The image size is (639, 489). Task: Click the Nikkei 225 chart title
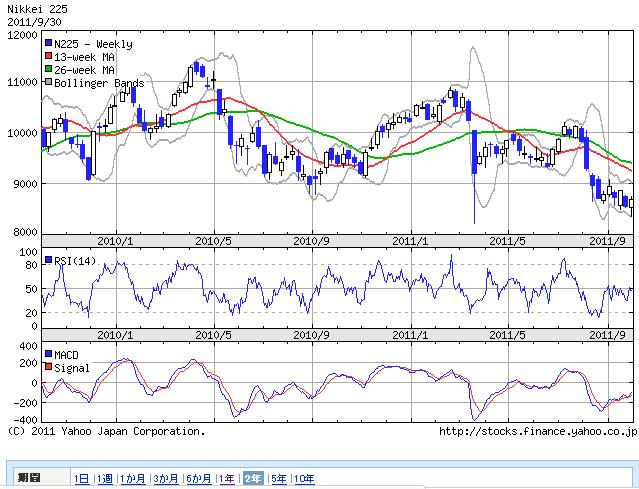[x=34, y=9]
